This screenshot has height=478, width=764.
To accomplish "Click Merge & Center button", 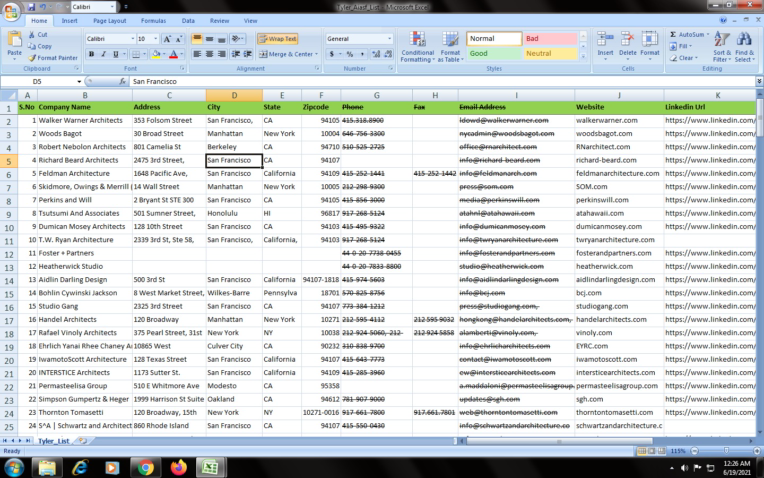I will point(286,54).
